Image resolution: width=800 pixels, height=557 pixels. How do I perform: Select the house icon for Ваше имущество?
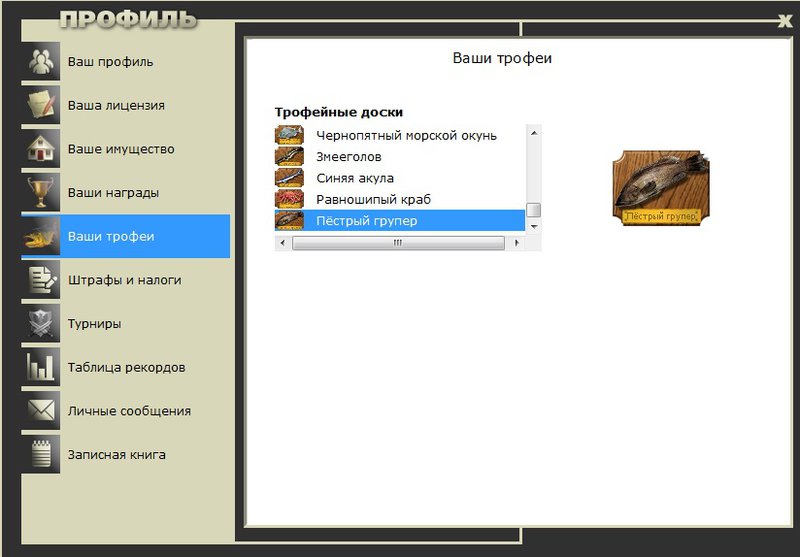[x=41, y=148]
